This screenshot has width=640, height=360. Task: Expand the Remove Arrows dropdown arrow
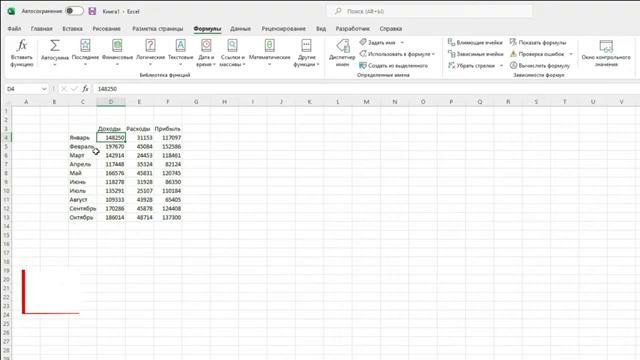[501, 65]
